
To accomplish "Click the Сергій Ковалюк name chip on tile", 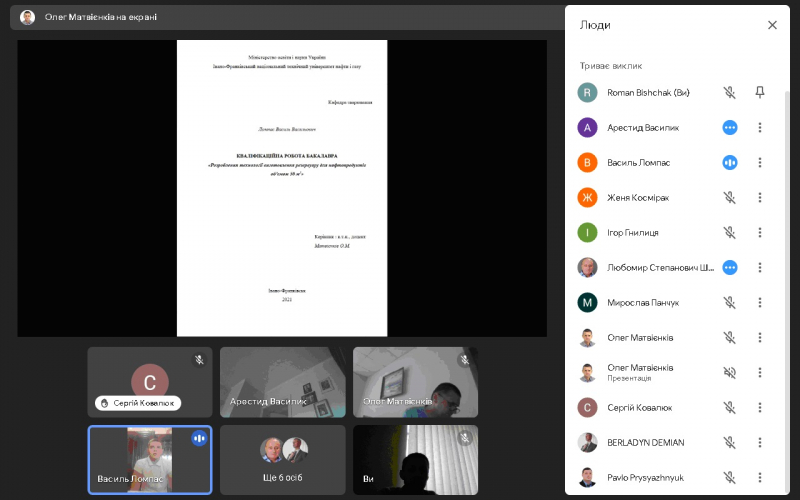I will 138,403.
